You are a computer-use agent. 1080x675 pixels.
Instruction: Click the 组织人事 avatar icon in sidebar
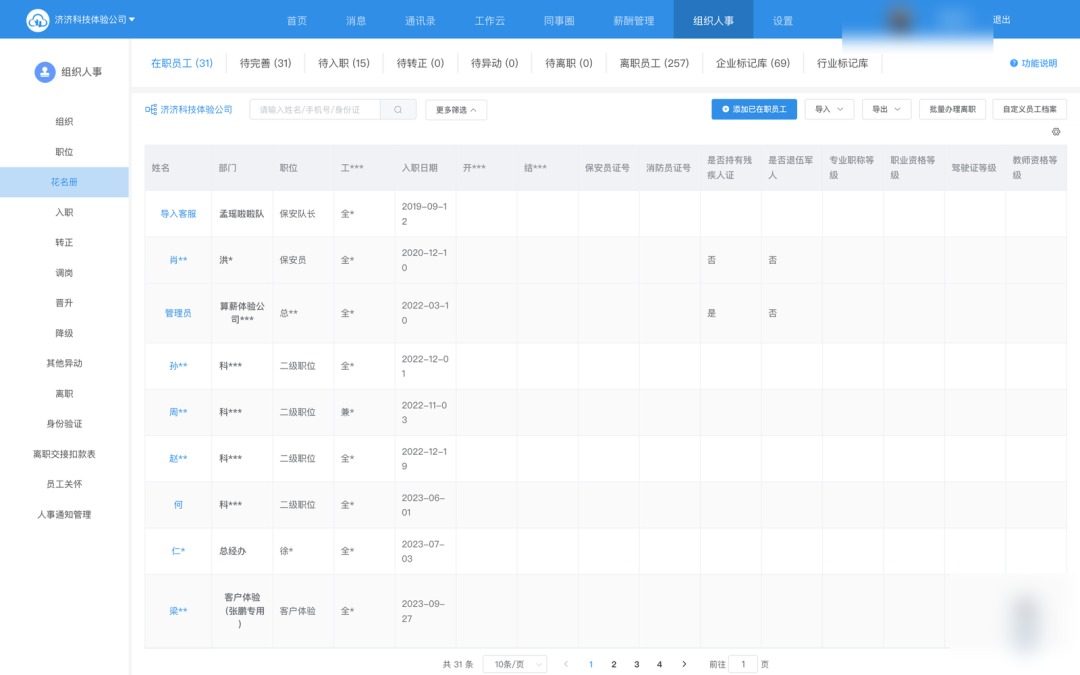45,72
